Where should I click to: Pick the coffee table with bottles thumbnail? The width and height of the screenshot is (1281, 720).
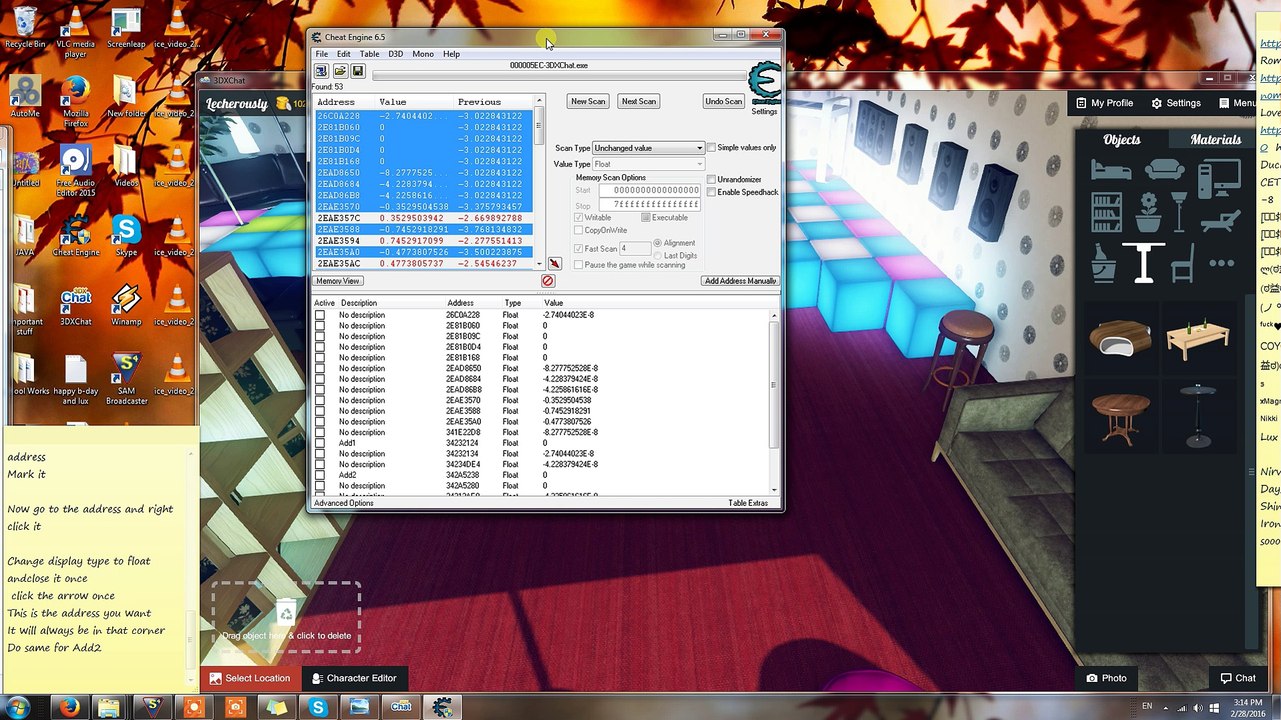[x=1197, y=340]
